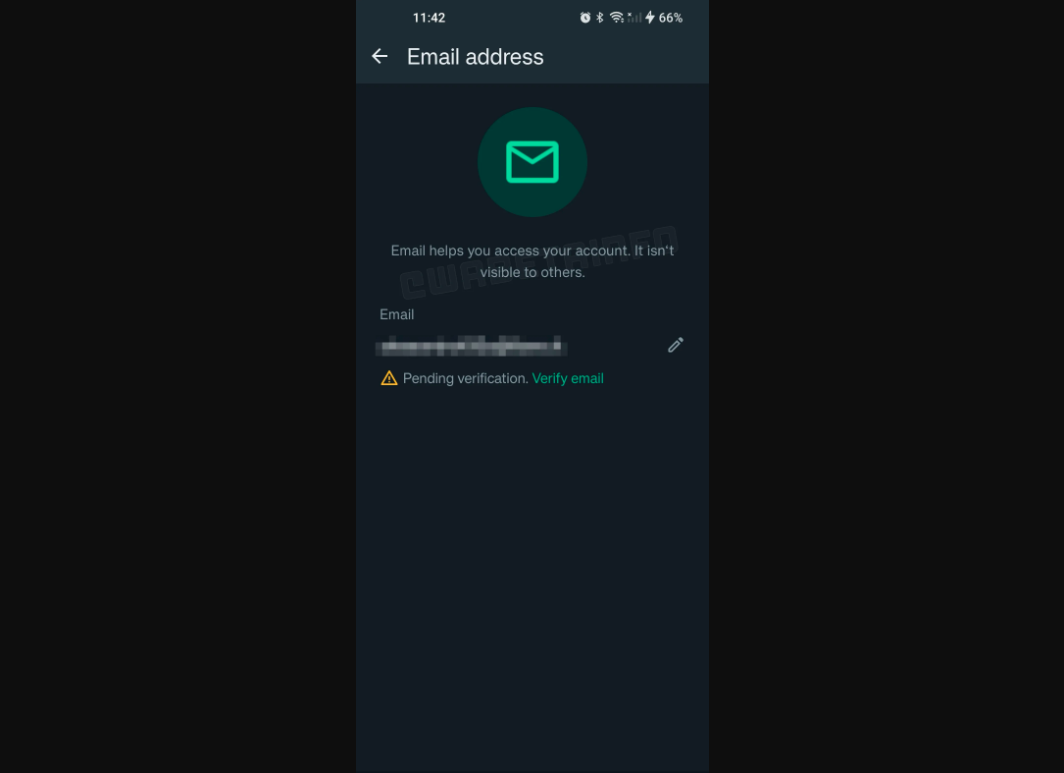Tap the Pending verification text
The width and height of the screenshot is (1064, 773).
(466, 378)
